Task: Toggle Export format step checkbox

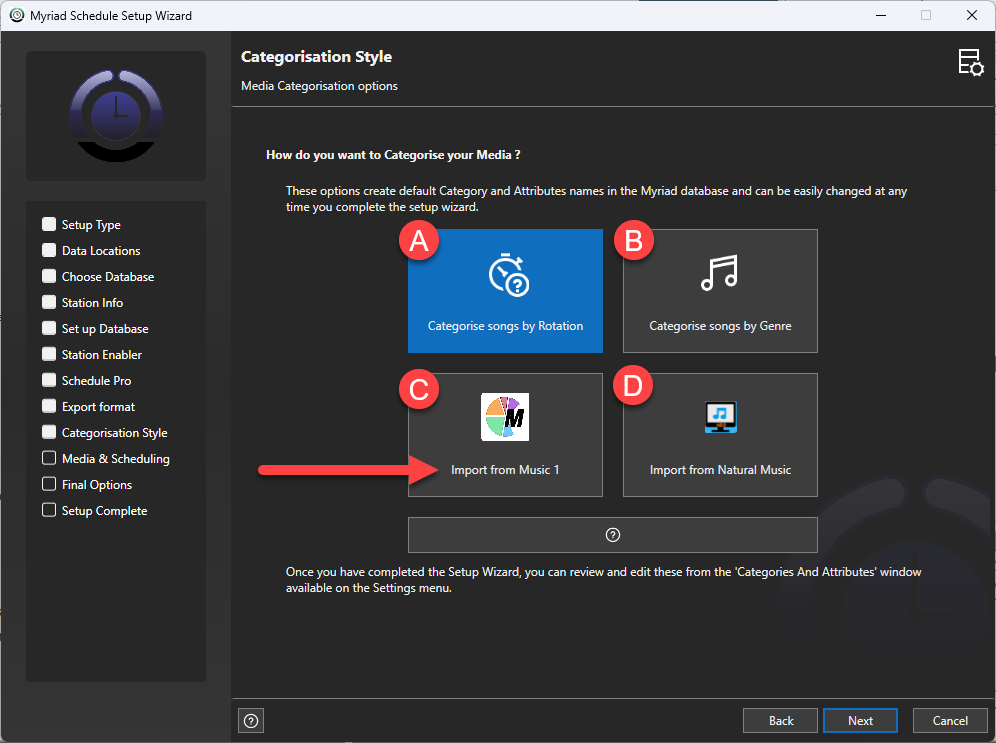Action: coord(49,406)
